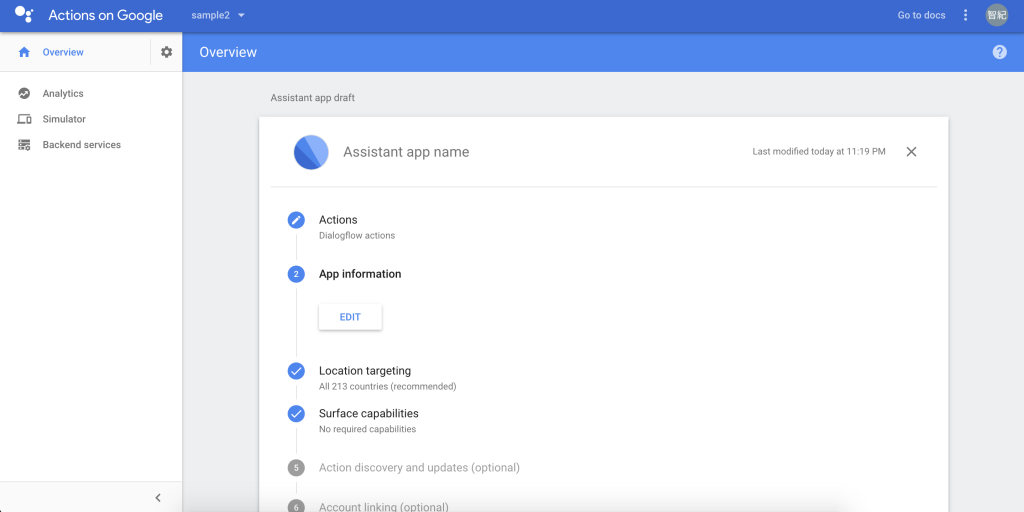Open the three-dot more options menu

click(966, 15)
